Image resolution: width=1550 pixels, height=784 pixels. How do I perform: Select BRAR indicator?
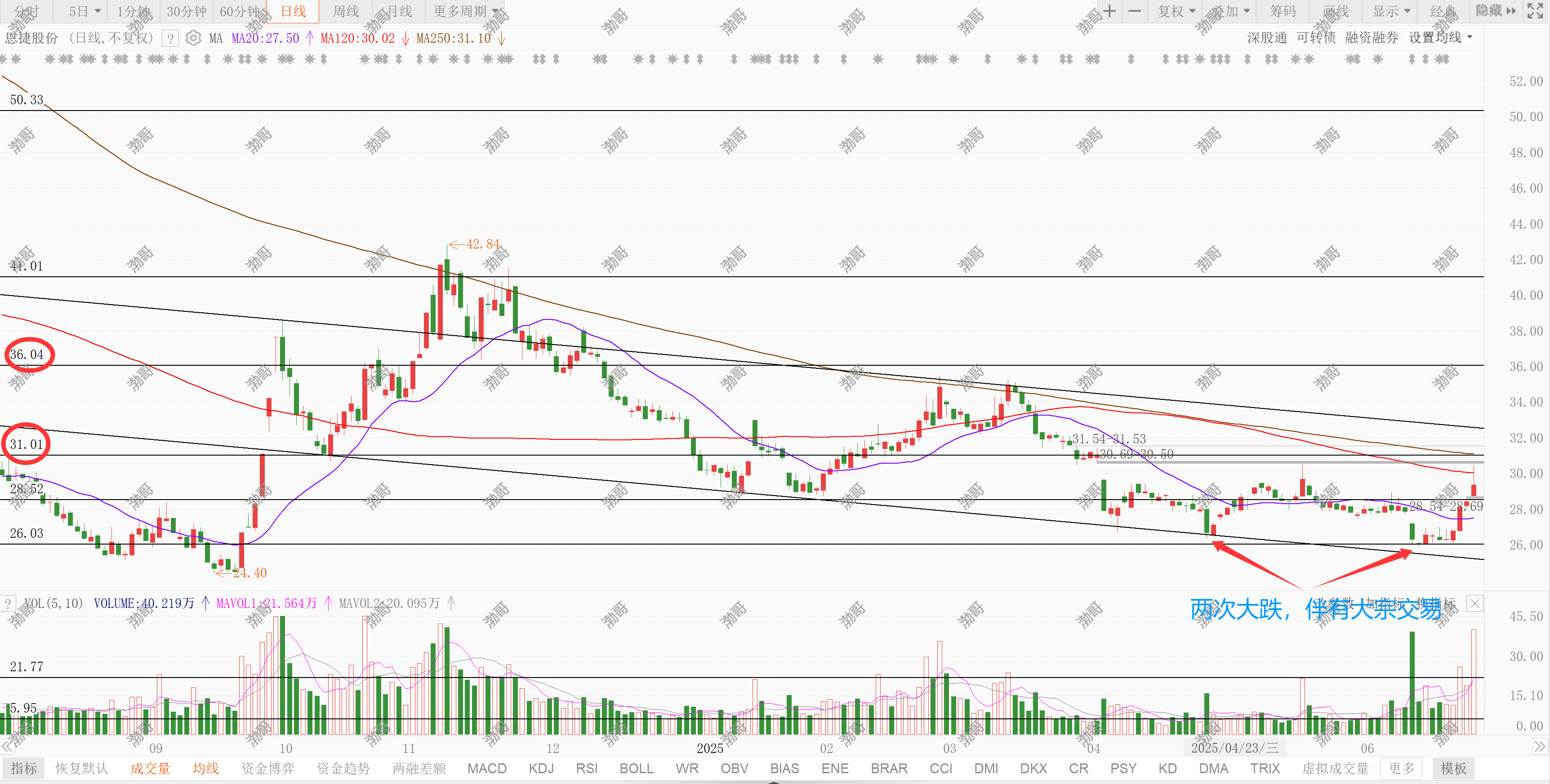click(889, 768)
